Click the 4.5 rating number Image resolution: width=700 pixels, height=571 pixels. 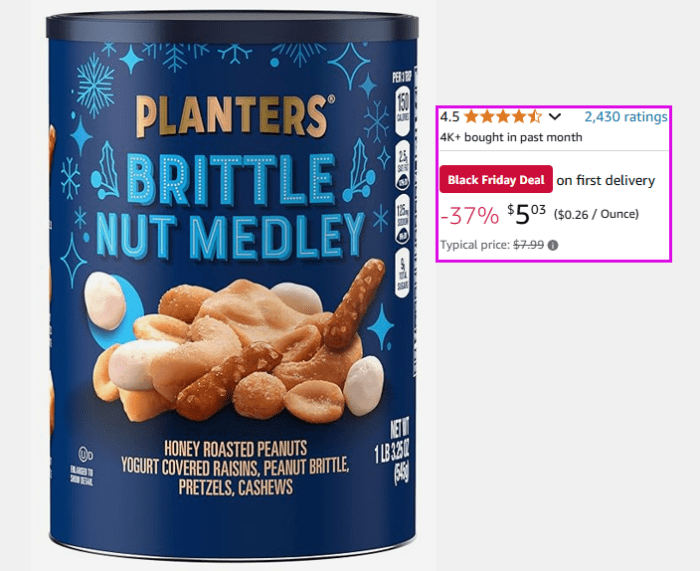click(449, 117)
